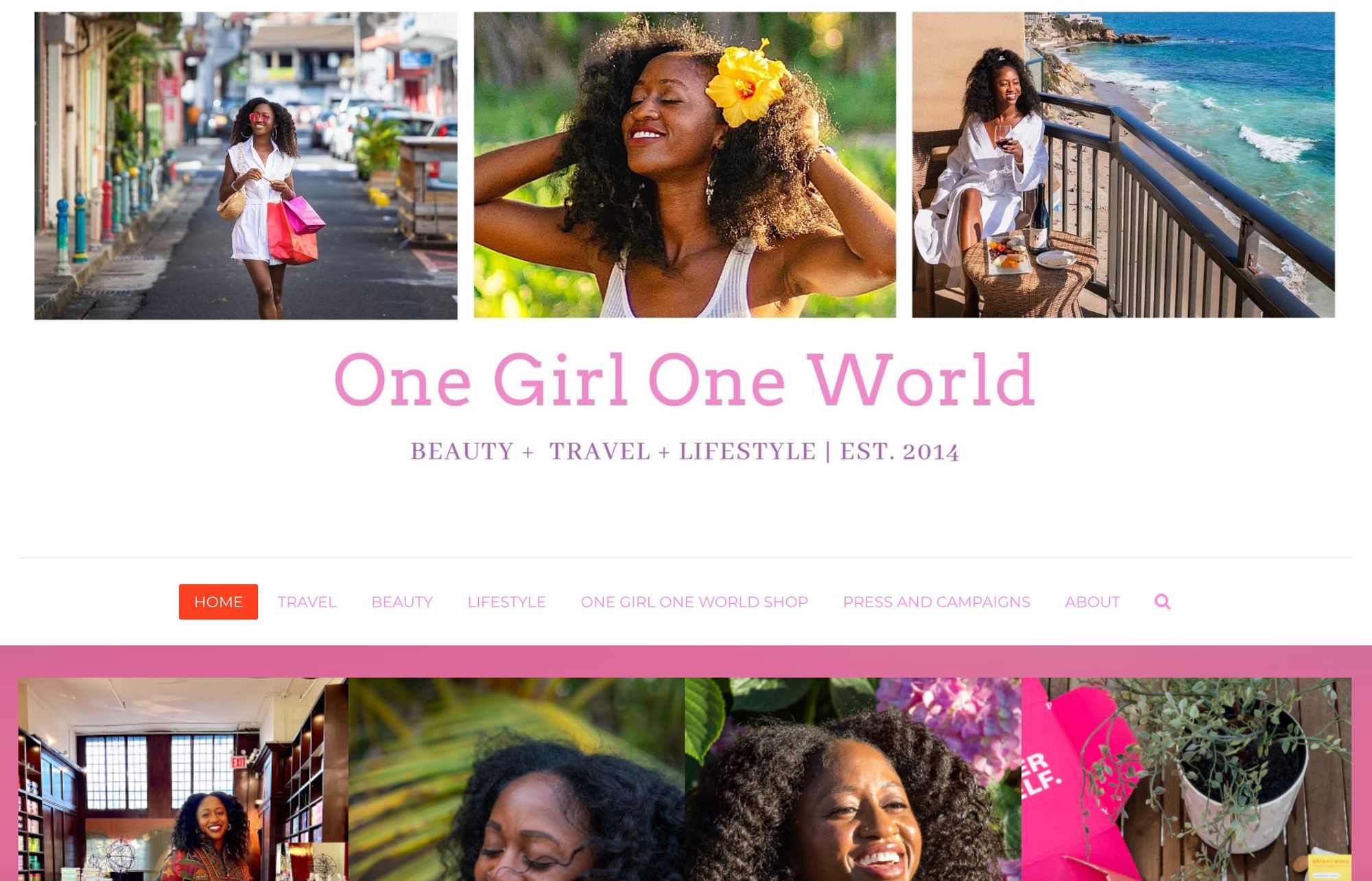The width and height of the screenshot is (1372, 881).
Task: Open the palm leaves curly hair post
Action: click(517, 779)
